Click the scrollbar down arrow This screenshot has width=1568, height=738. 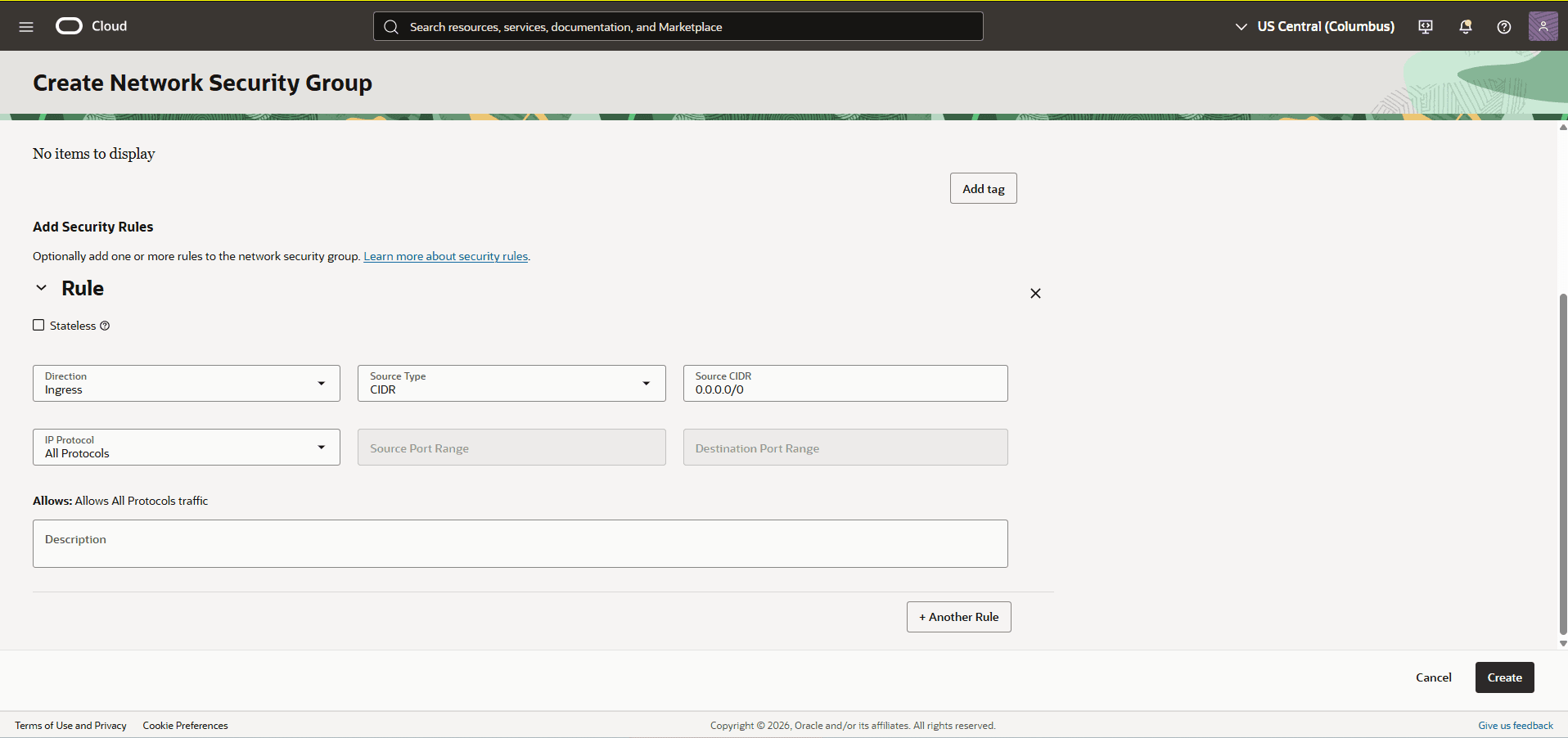point(1563,644)
